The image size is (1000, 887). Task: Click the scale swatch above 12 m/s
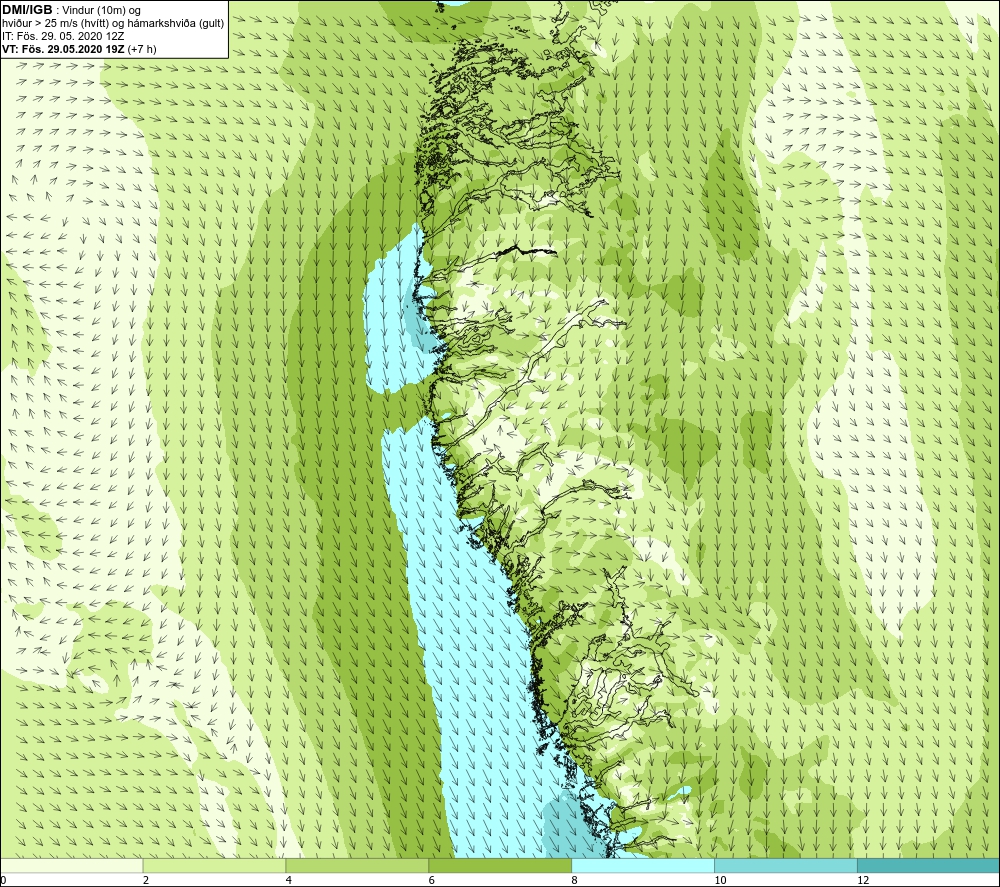click(x=929, y=865)
